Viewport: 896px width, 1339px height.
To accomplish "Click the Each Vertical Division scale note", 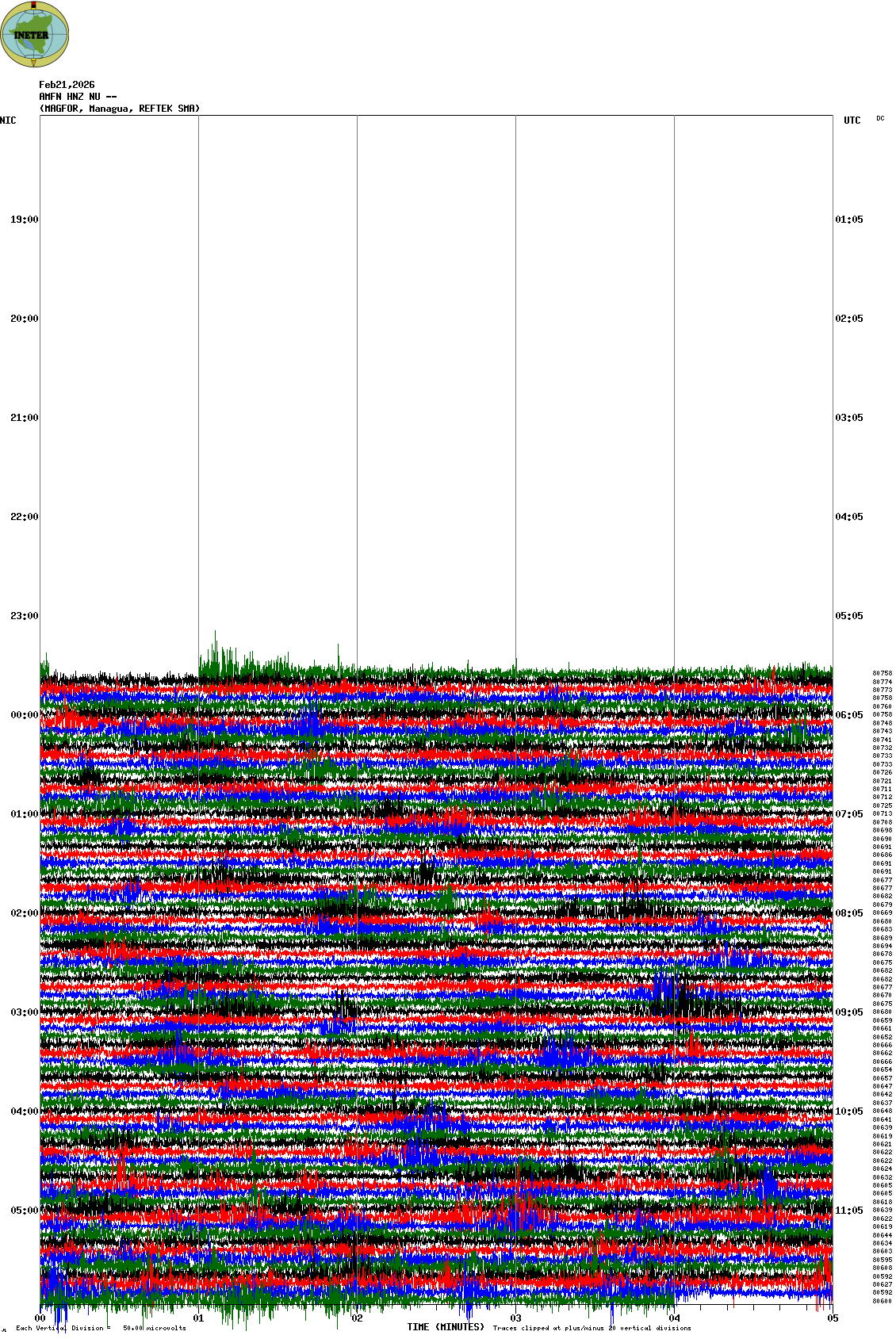I will [x=101, y=1328].
